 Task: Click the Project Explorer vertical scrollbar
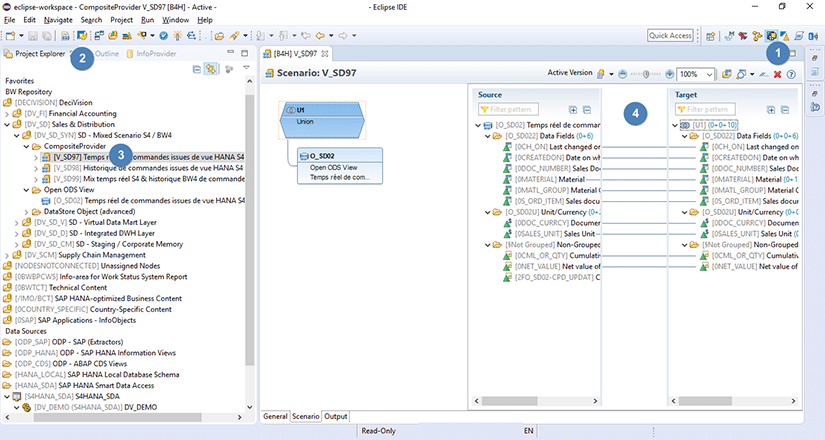(x=250, y=231)
